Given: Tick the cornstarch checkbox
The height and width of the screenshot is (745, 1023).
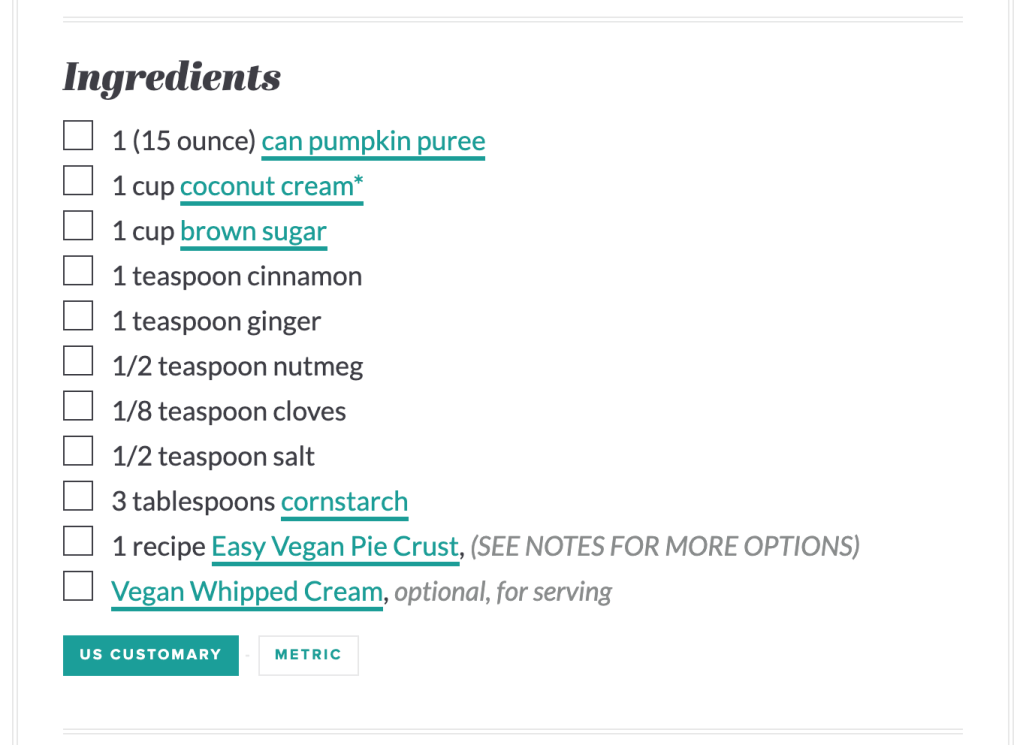Looking at the screenshot, I should pyautogui.click(x=78, y=496).
